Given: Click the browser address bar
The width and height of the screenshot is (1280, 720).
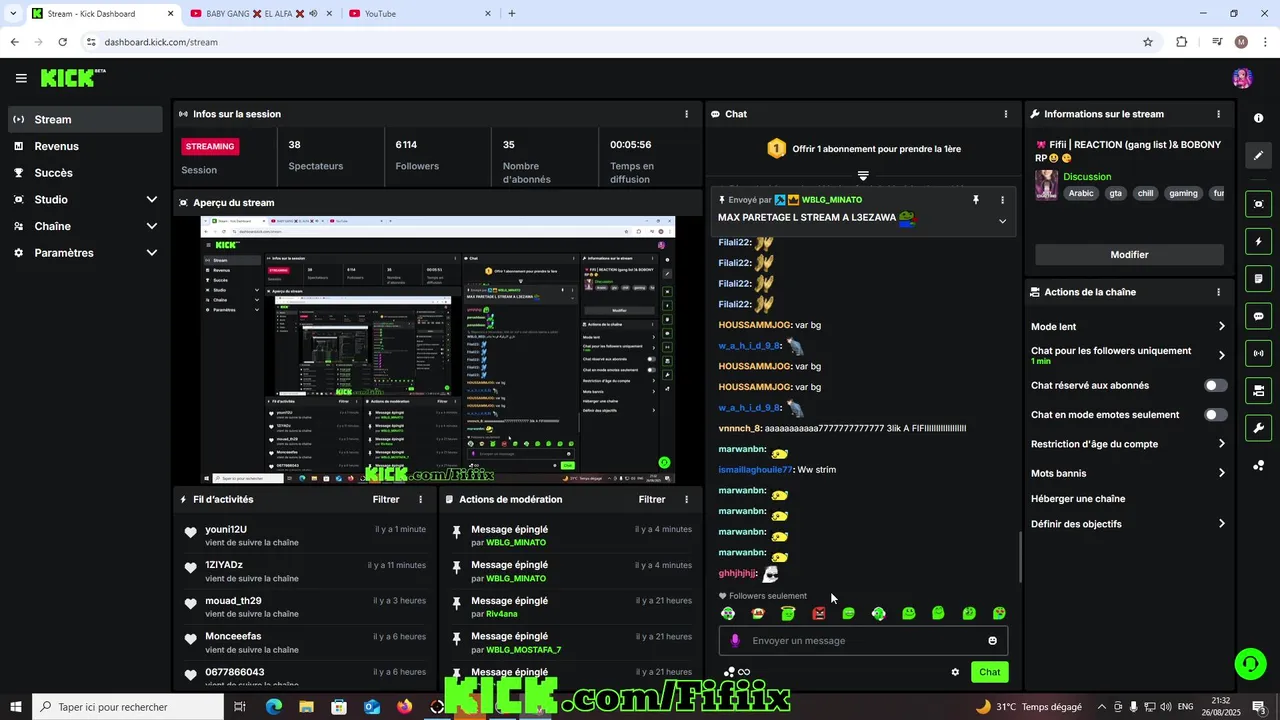Looking at the screenshot, I should coord(610,42).
